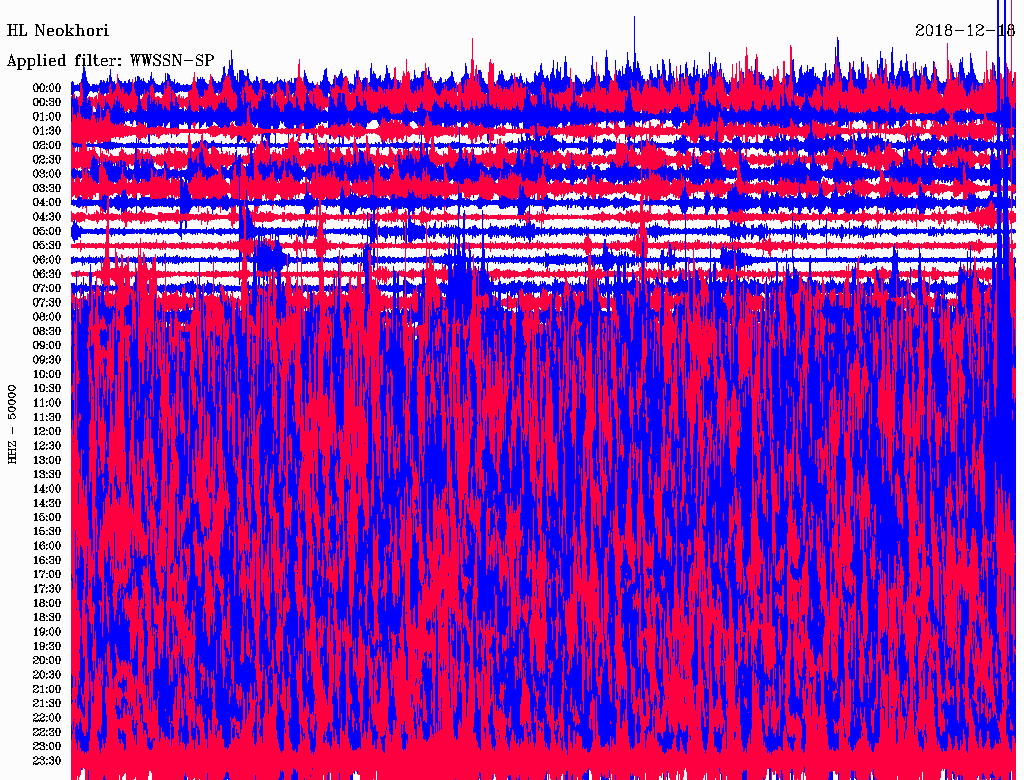This screenshot has width=1024, height=780.
Task: Select the 17:30 time label
Action: click(x=47, y=589)
